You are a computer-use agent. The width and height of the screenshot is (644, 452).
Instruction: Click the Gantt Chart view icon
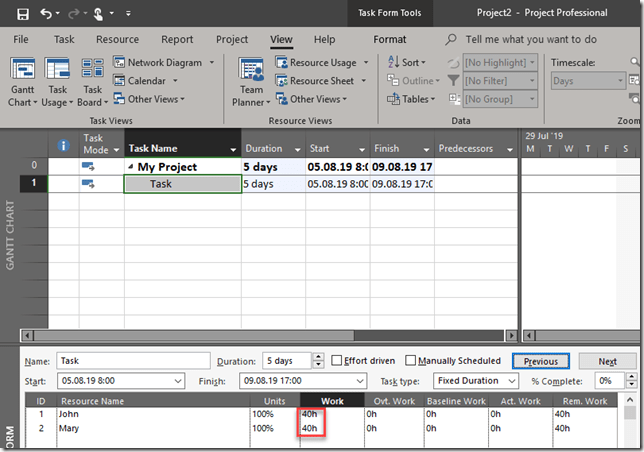(x=22, y=70)
